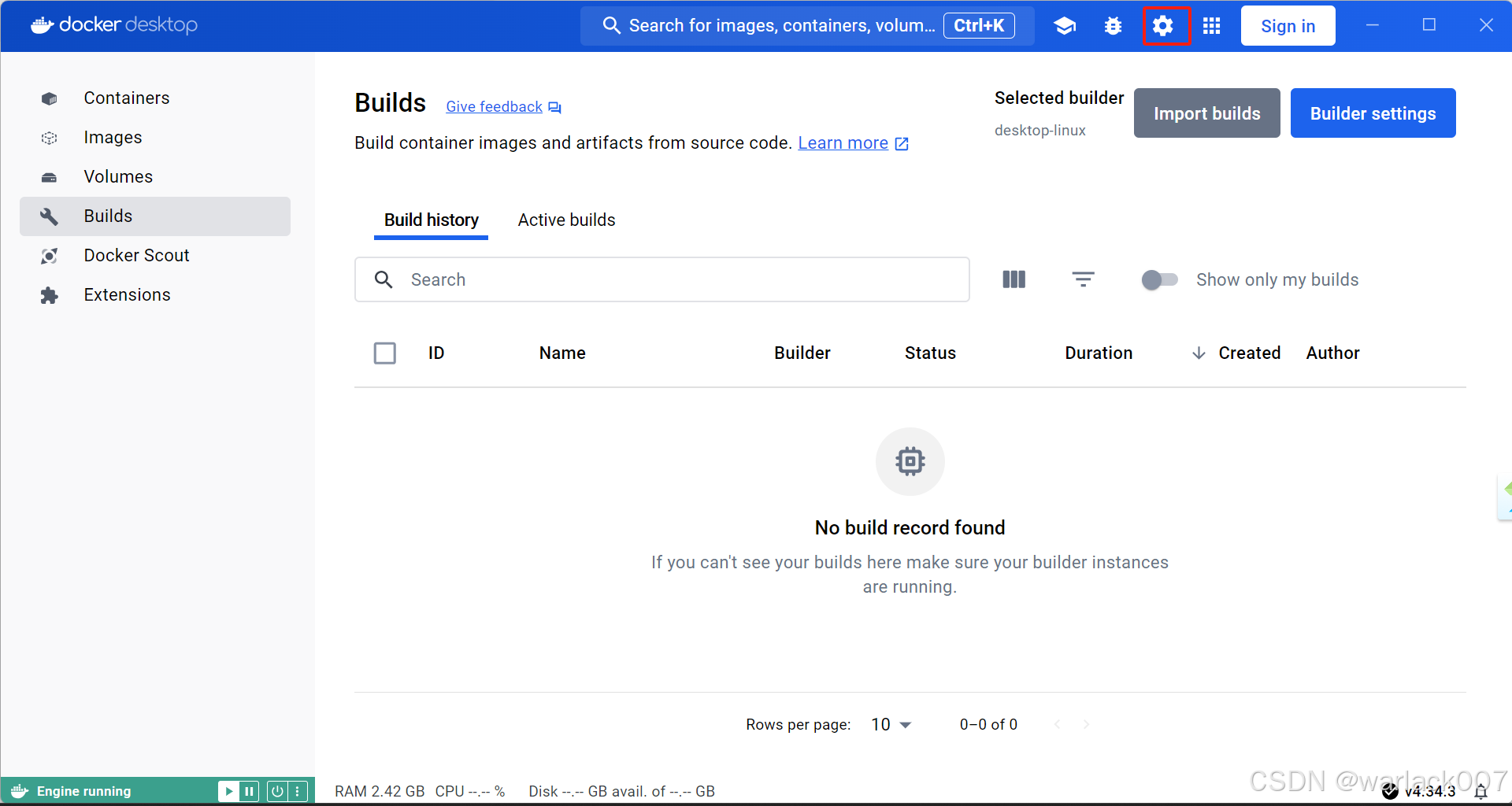1512x806 pixels.
Task: Open the Rows per page dropdown
Action: [x=891, y=724]
